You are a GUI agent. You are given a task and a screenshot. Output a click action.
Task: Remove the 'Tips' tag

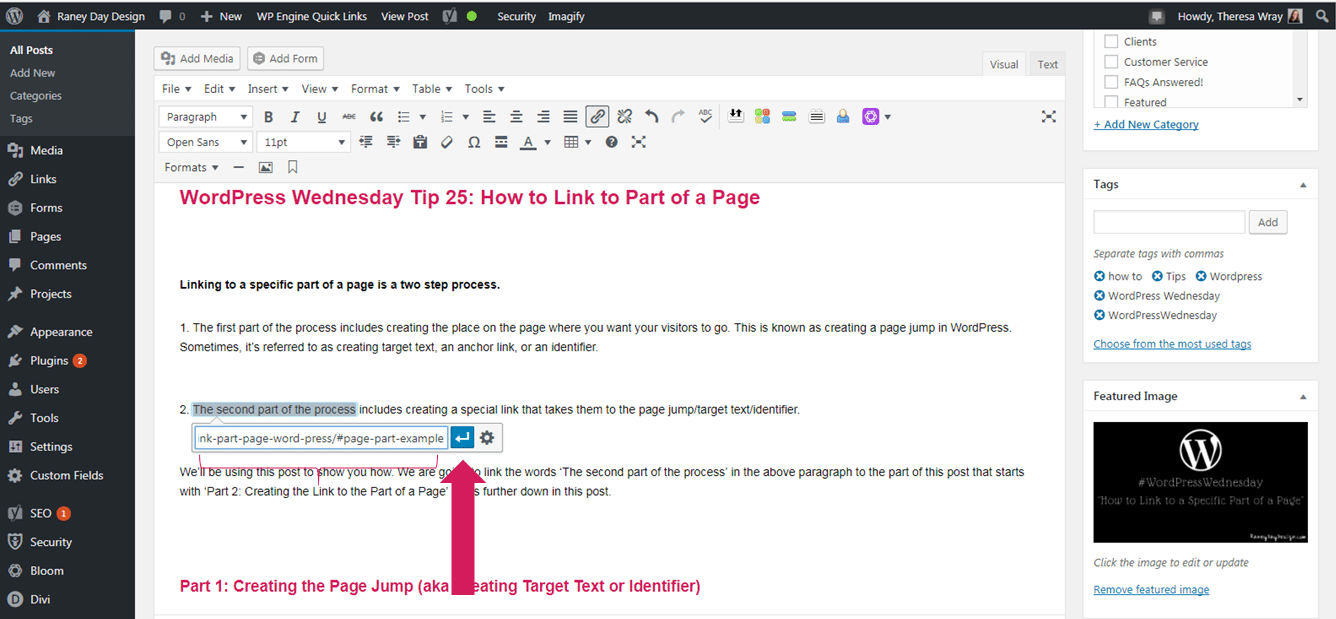[x=1157, y=276]
